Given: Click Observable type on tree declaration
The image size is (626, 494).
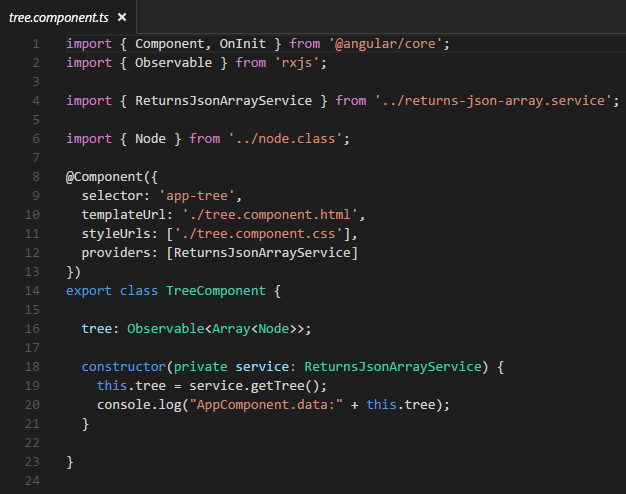Looking at the screenshot, I should click(x=166, y=329).
